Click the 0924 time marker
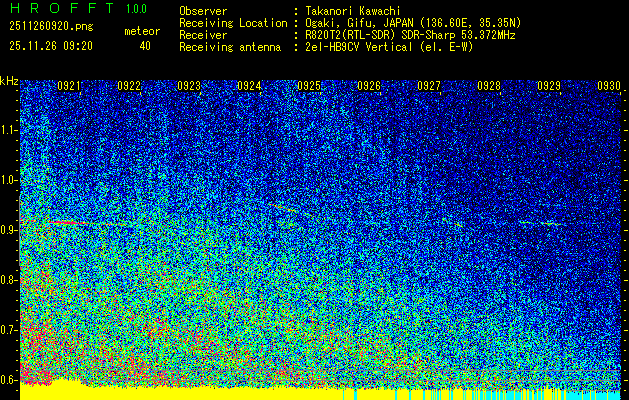 click(x=249, y=86)
